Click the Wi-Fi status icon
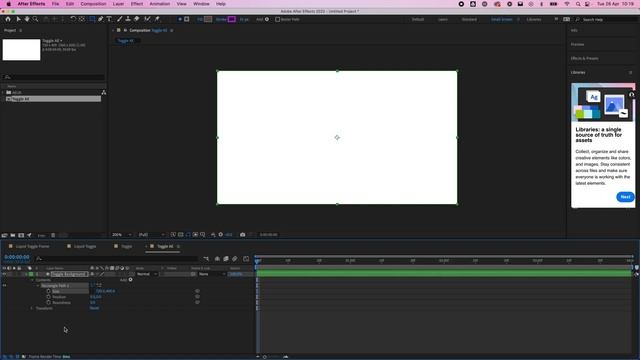This screenshot has height=360, width=640. tap(567, 4)
